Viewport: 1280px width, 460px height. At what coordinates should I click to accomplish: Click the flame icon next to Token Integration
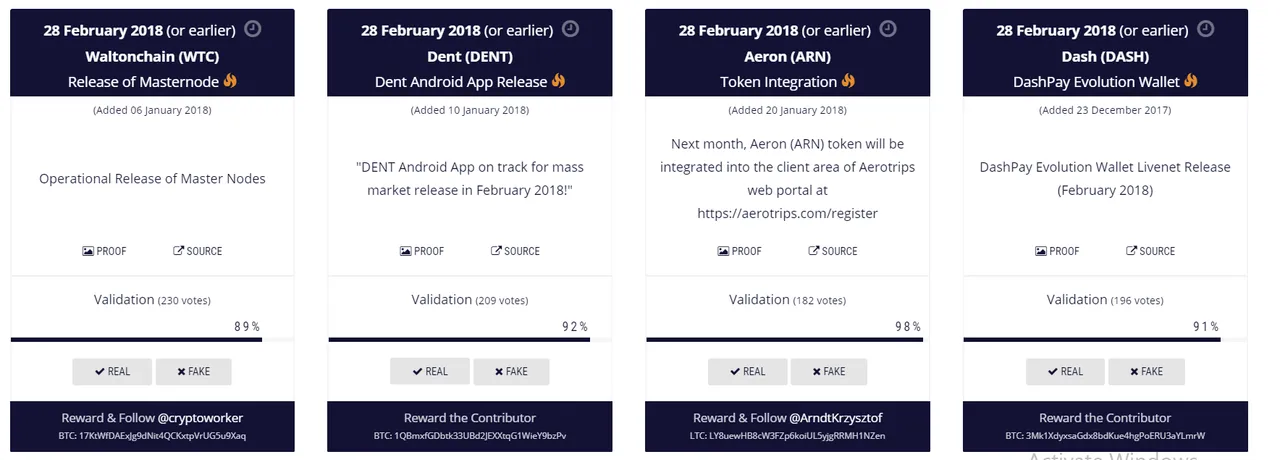click(x=848, y=80)
